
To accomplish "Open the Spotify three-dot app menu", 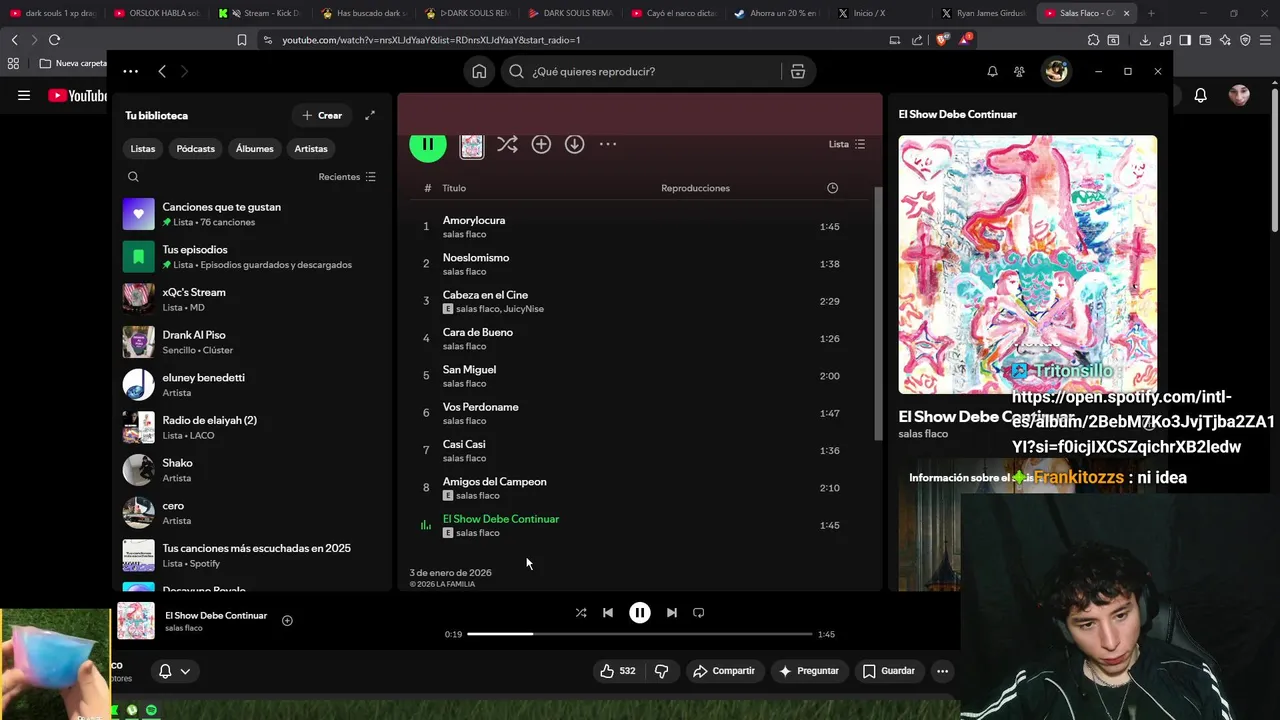I will (x=130, y=71).
